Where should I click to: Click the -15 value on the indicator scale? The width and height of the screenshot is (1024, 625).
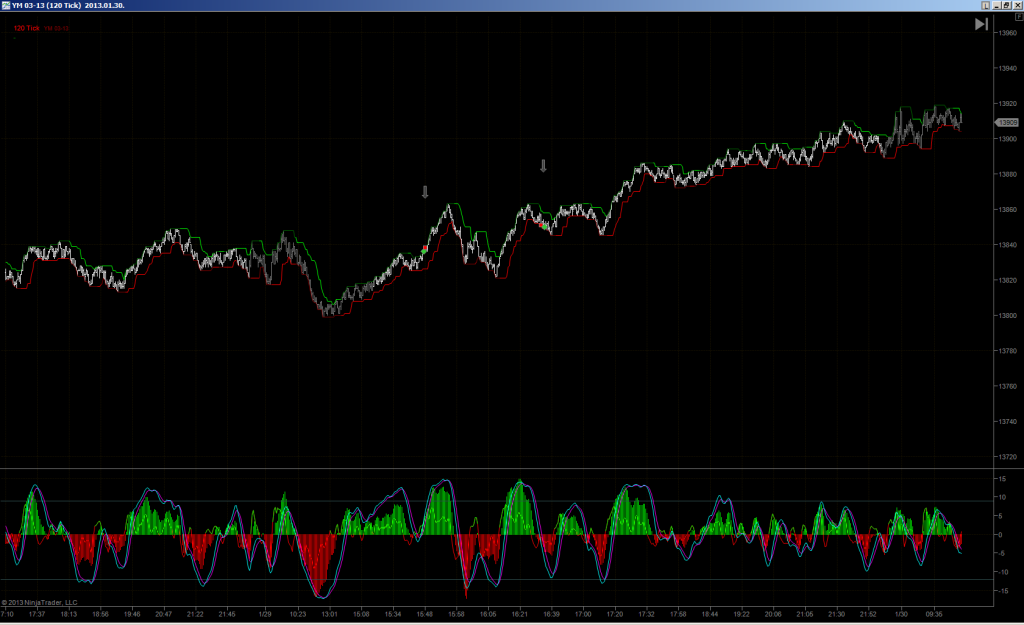click(x=1002, y=591)
